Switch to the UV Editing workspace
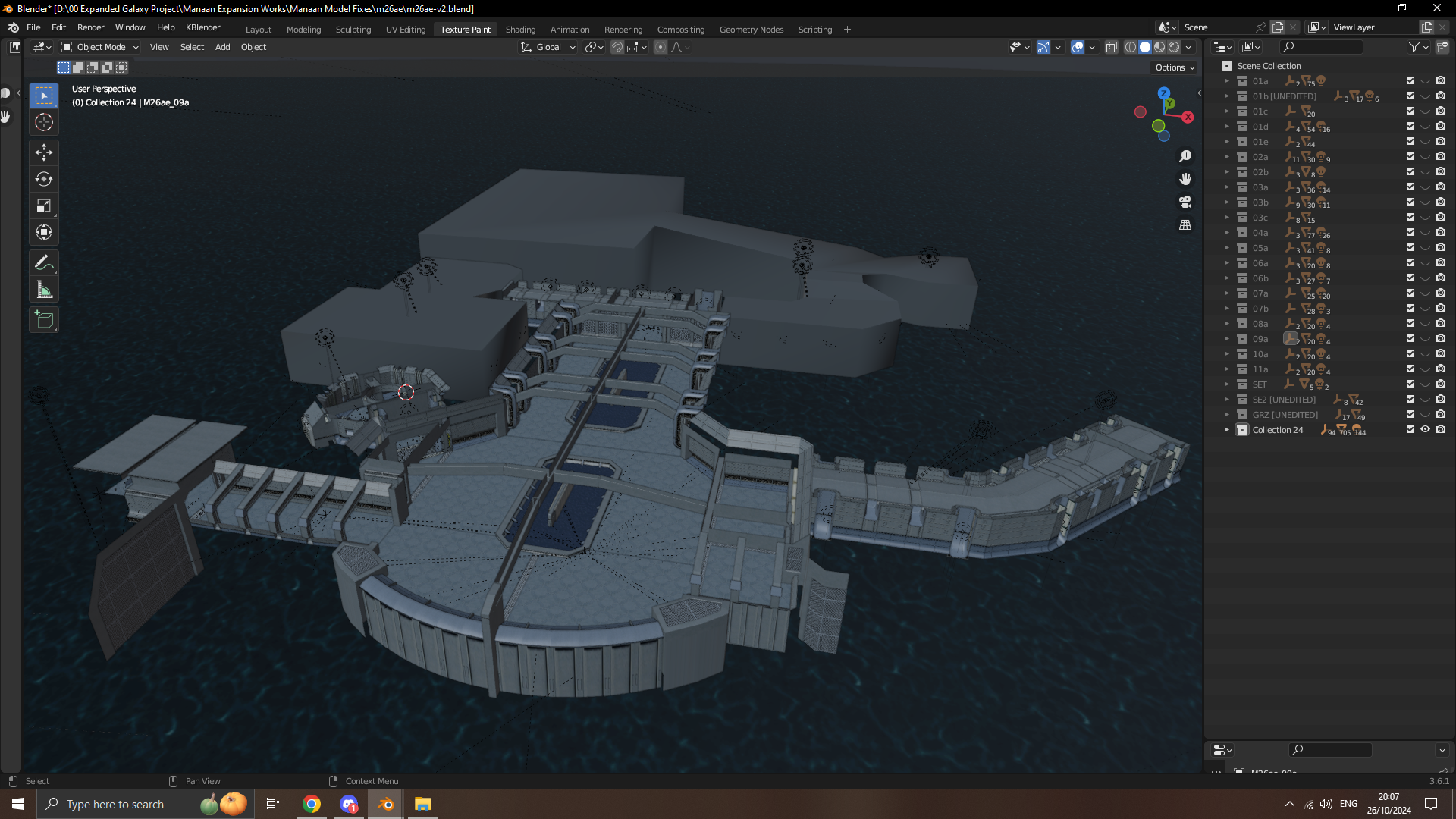 coord(406,30)
